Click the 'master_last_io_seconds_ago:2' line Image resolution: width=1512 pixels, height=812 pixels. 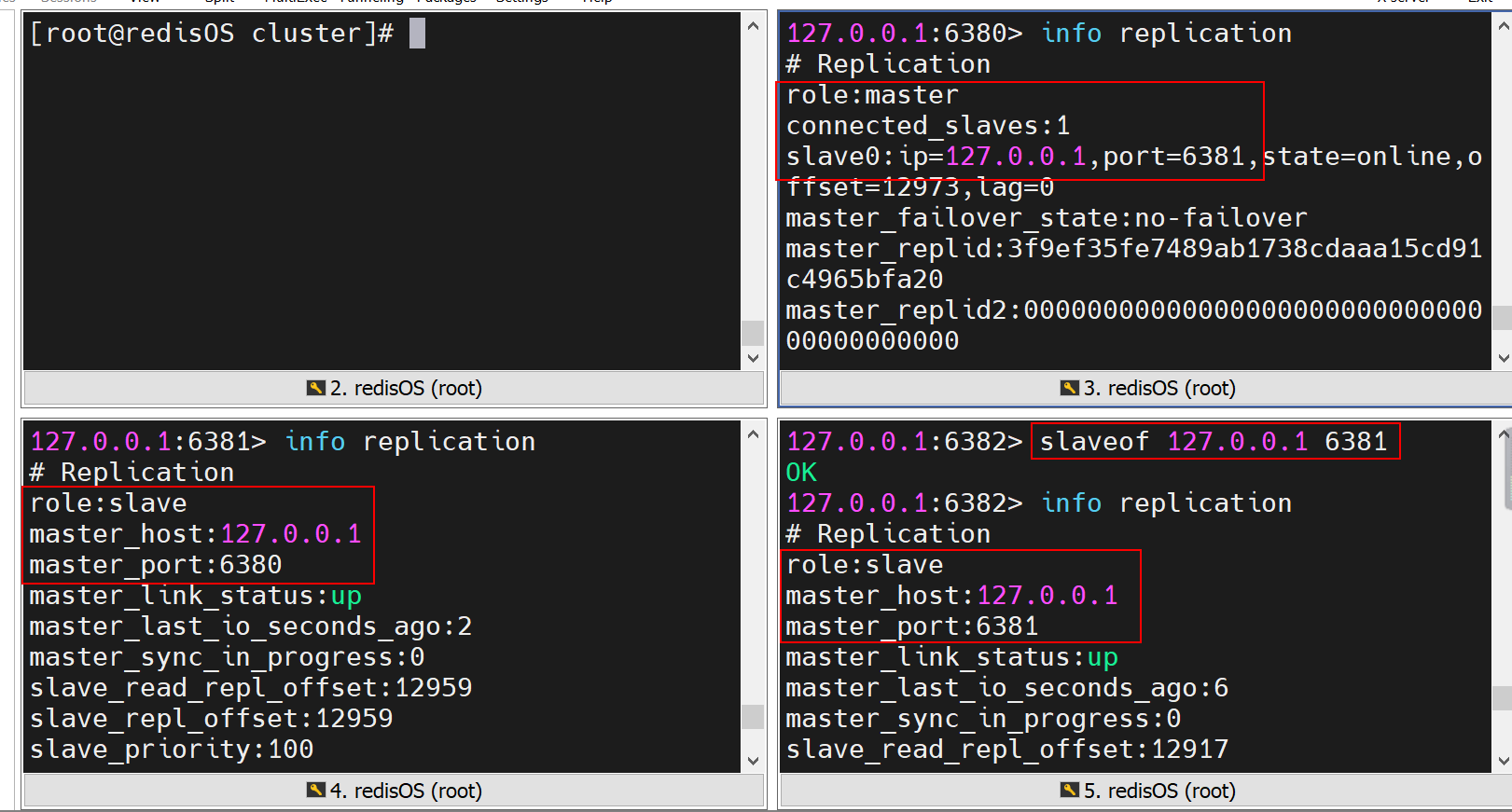coord(251,626)
